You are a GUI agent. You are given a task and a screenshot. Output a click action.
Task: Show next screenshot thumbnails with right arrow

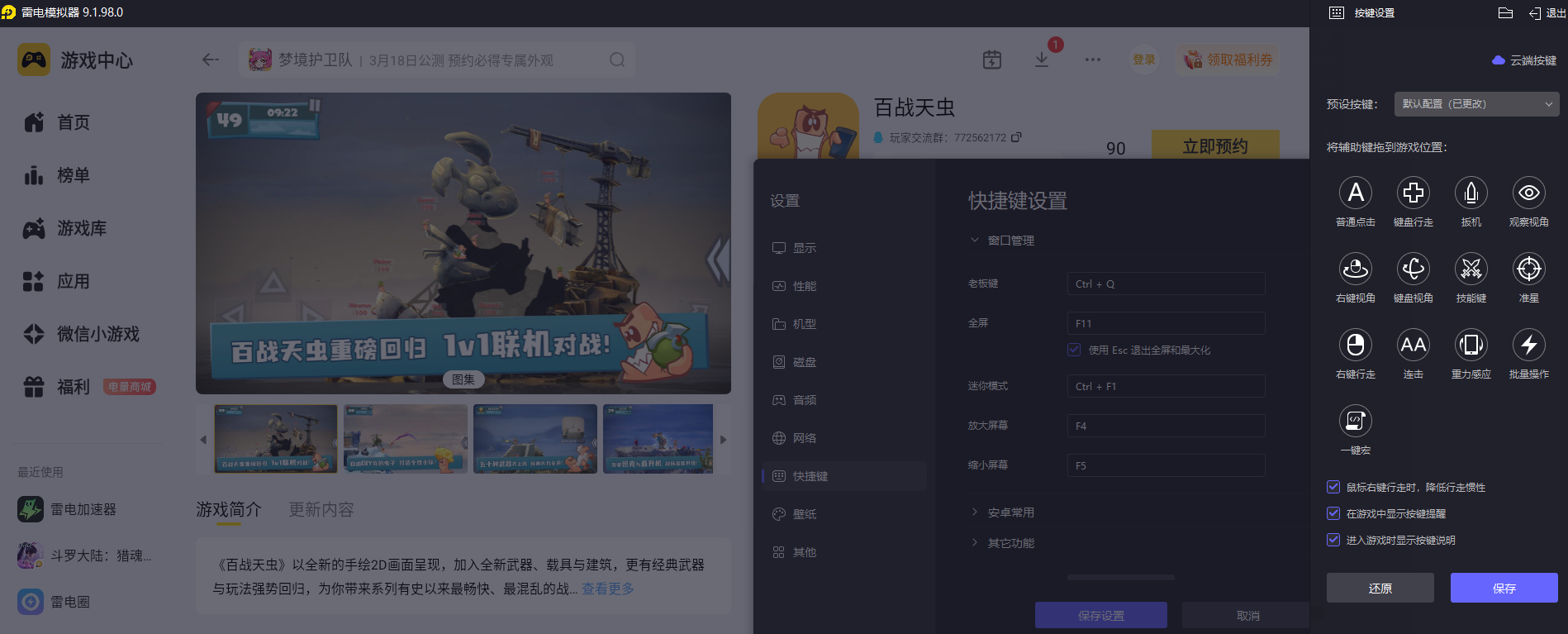pyautogui.click(x=724, y=440)
